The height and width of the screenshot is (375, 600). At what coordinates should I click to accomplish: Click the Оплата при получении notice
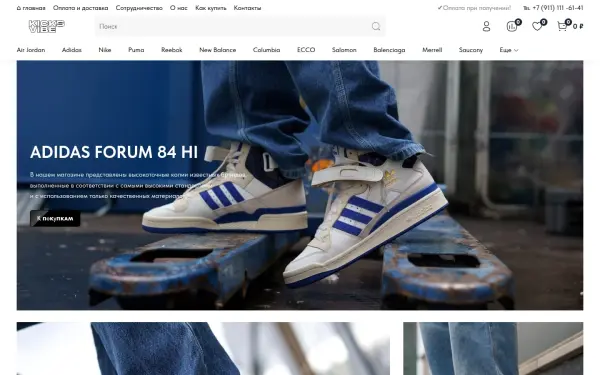pos(474,8)
